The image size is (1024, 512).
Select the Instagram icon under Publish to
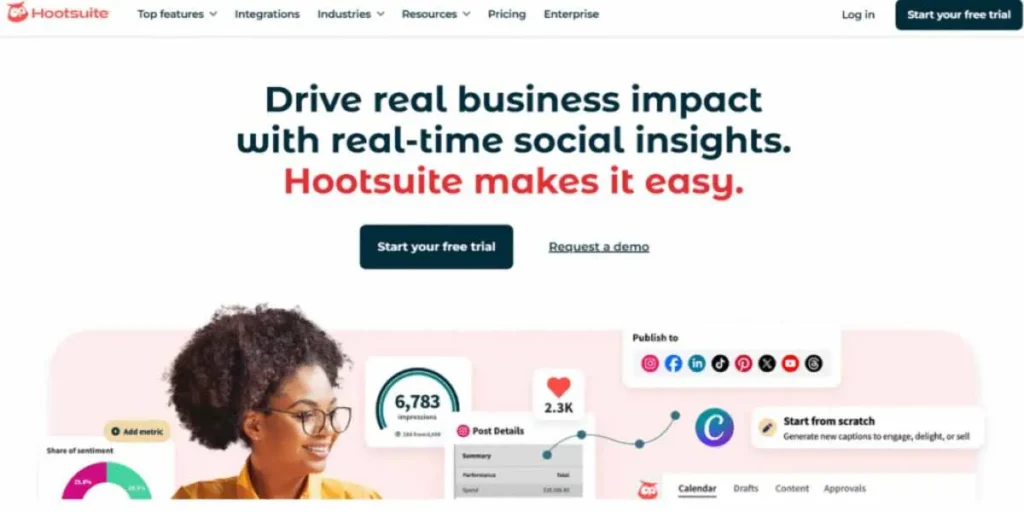point(650,364)
